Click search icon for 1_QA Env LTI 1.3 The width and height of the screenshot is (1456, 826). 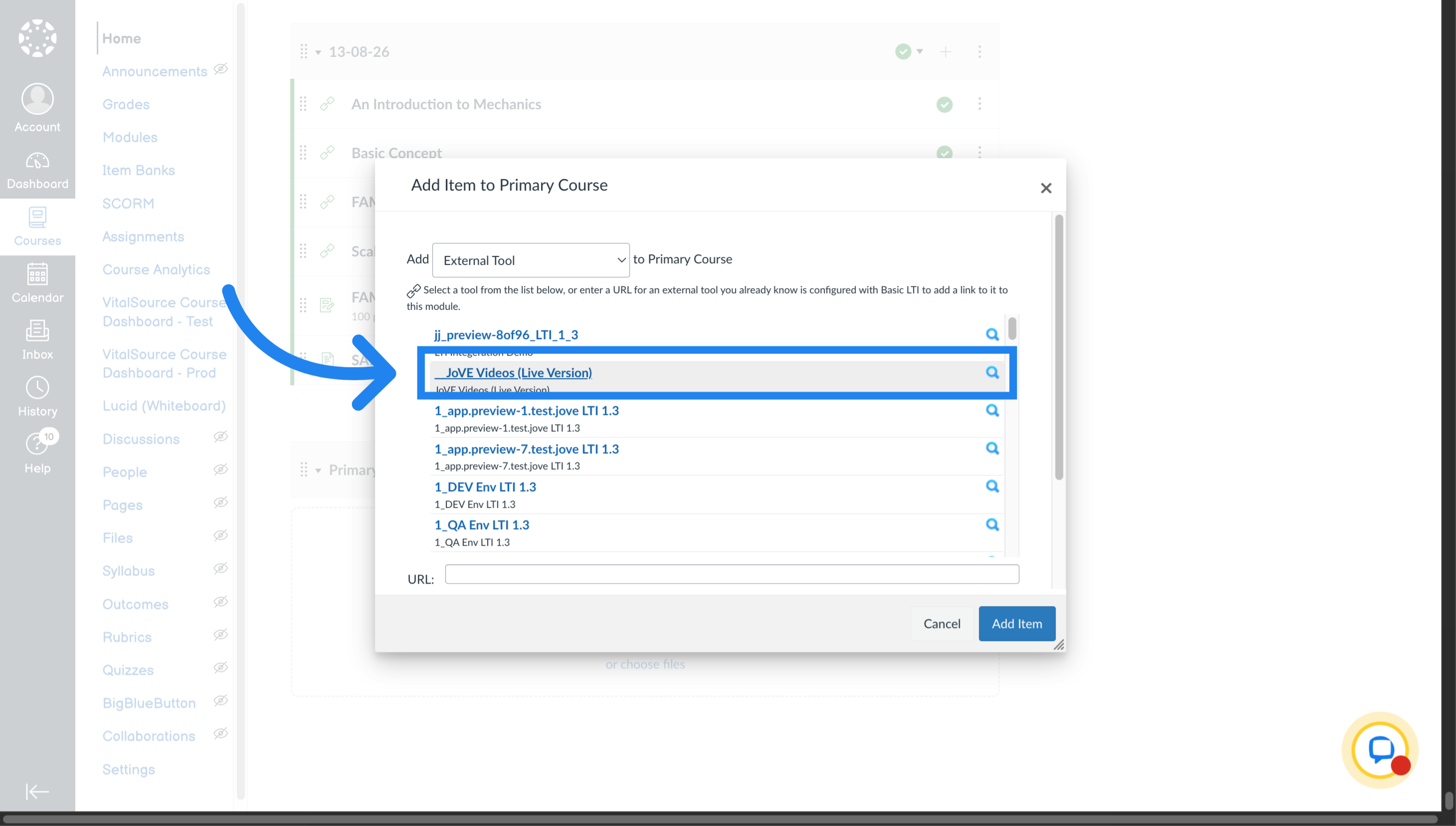point(992,524)
